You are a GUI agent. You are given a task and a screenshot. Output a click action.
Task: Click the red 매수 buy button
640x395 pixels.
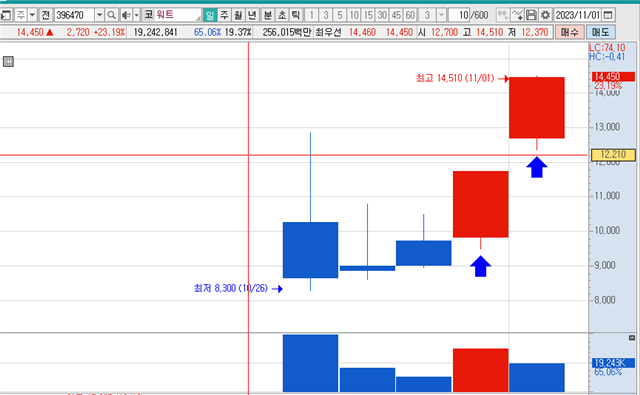569,32
